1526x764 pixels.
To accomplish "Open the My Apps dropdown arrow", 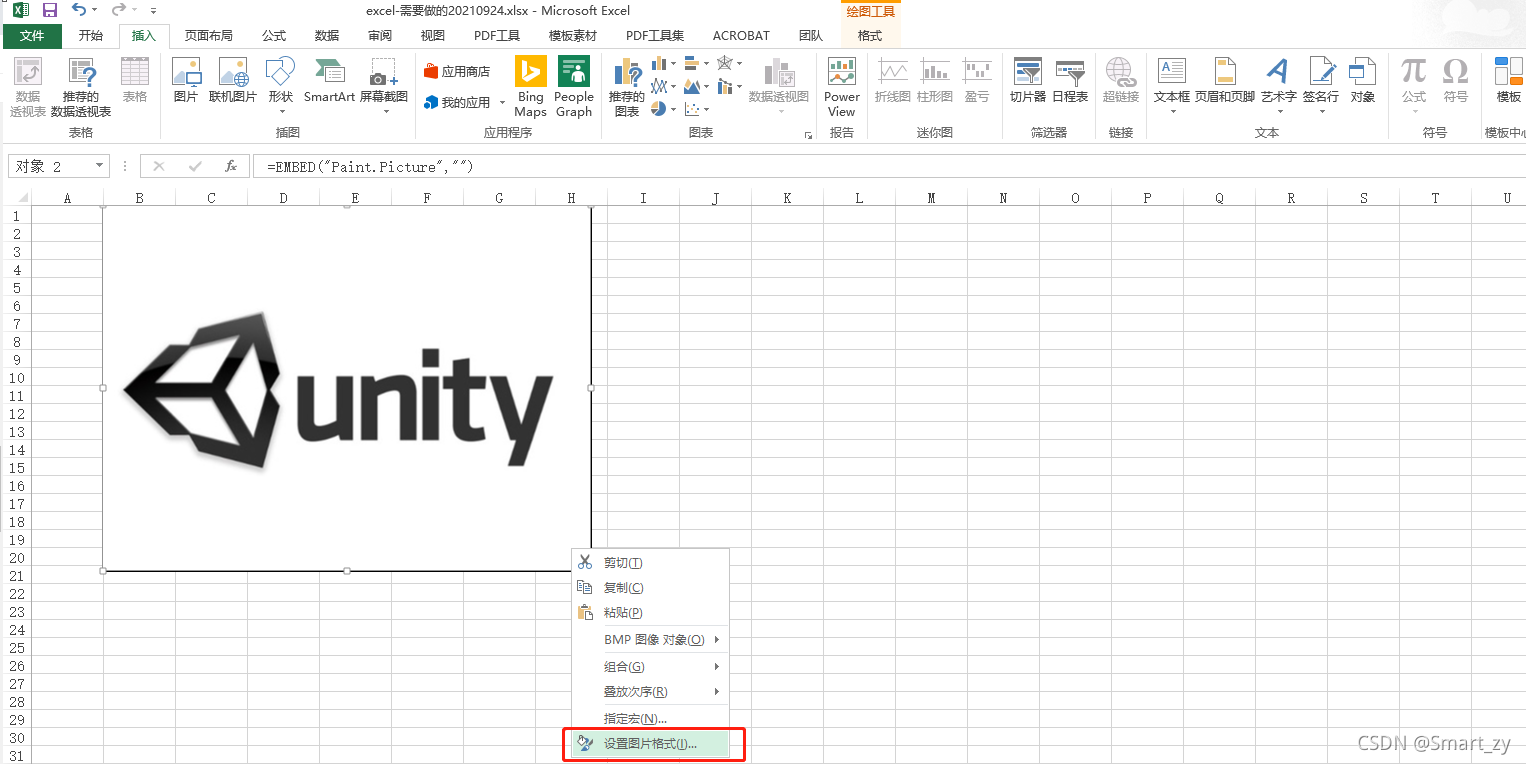I will click(502, 103).
